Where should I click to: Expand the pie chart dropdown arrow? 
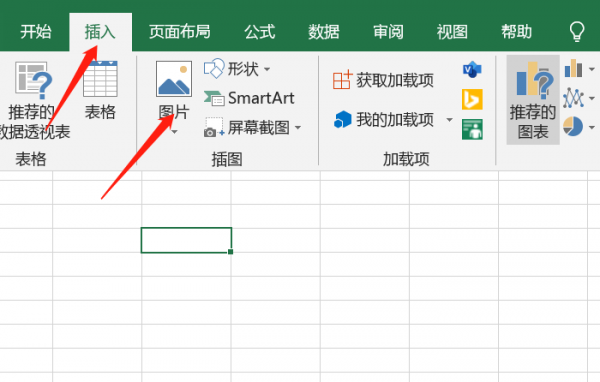click(592, 127)
